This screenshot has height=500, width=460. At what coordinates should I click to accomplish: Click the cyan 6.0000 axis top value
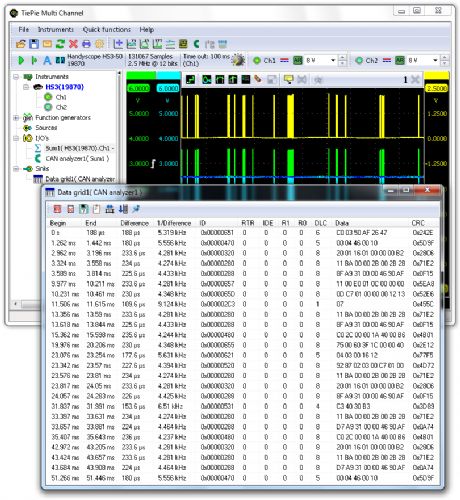[x=168, y=88]
